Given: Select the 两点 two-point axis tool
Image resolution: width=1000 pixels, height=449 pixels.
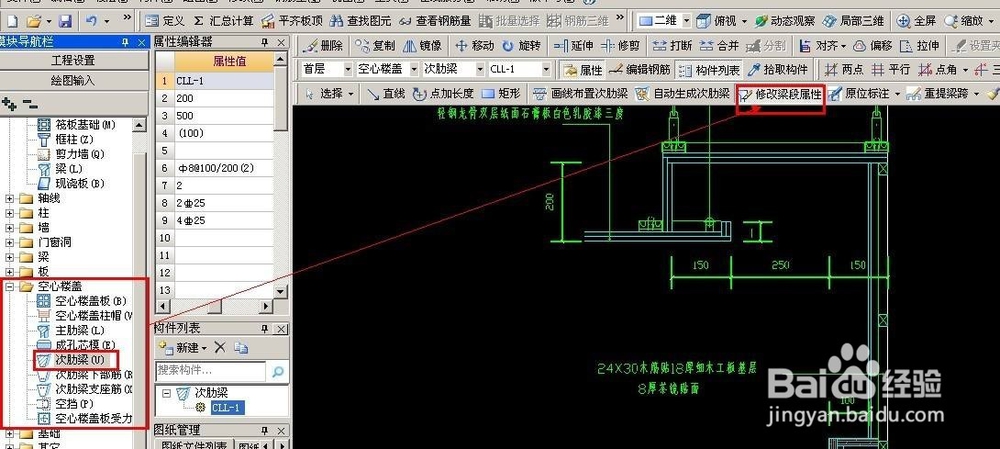Looking at the screenshot, I should (844, 70).
